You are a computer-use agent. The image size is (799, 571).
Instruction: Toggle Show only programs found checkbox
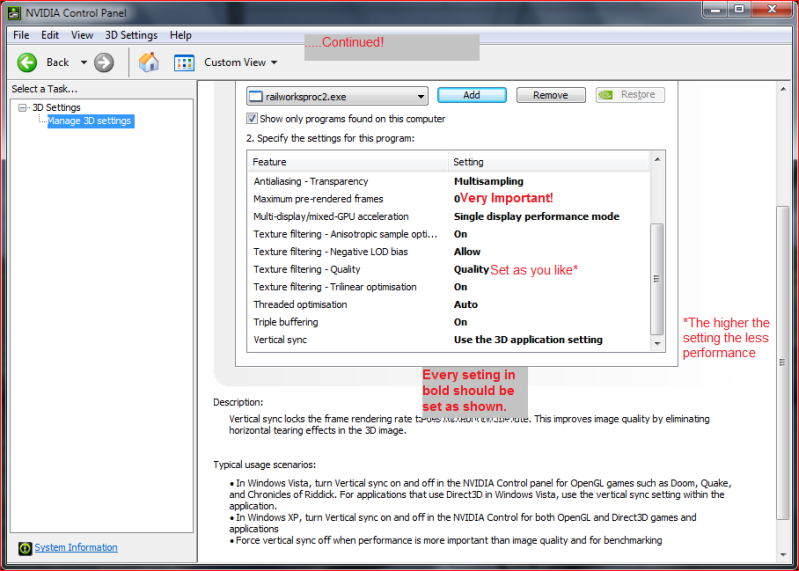(x=252, y=119)
